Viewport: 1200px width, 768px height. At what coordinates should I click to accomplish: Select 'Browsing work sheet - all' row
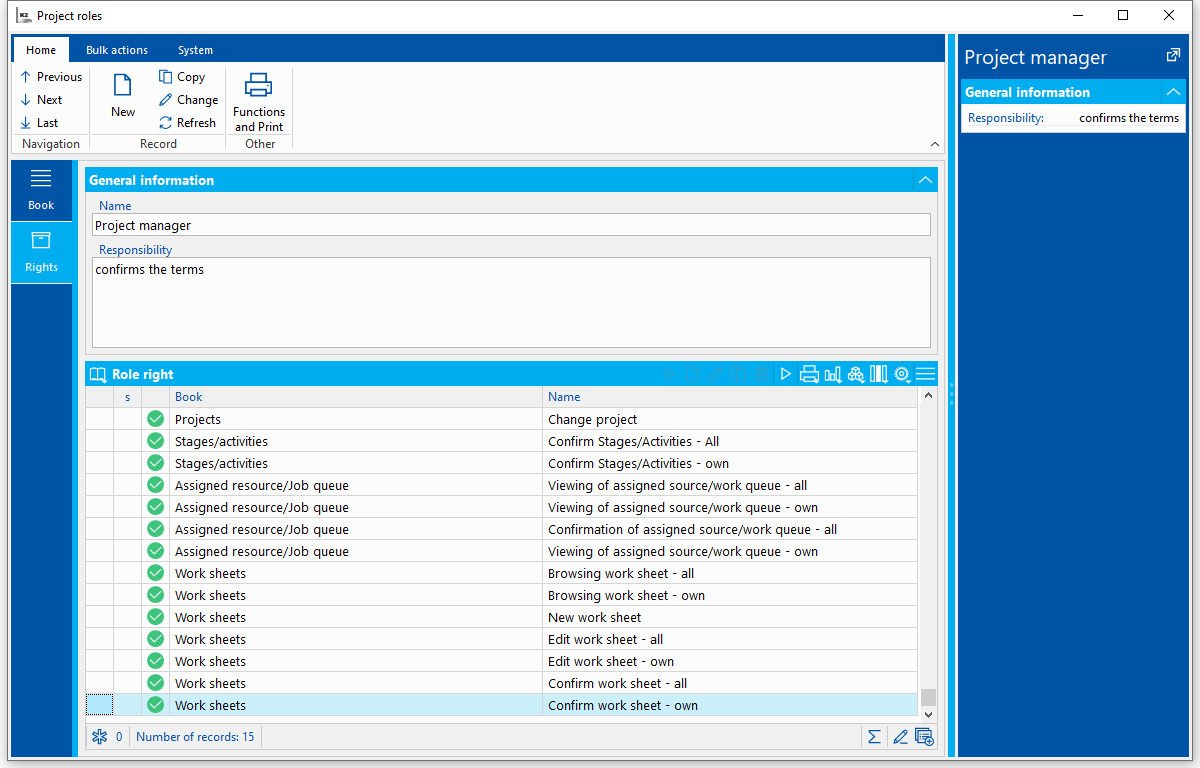pyautogui.click(x=501, y=573)
